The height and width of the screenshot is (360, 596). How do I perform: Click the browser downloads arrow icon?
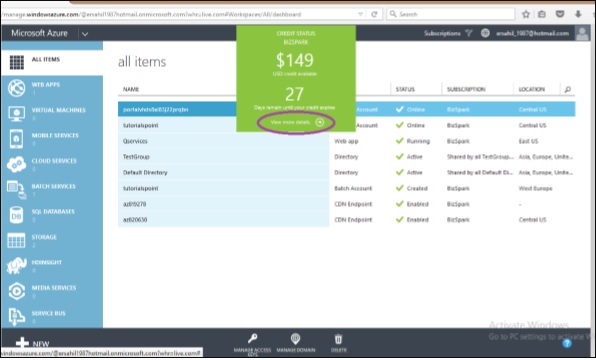tap(578, 14)
